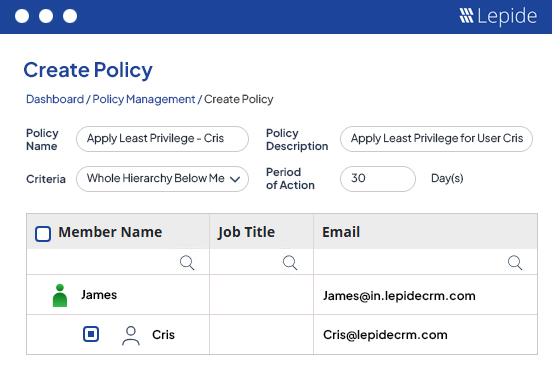Focus the Policy Description input field
The image size is (552, 380).
(x=436, y=139)
